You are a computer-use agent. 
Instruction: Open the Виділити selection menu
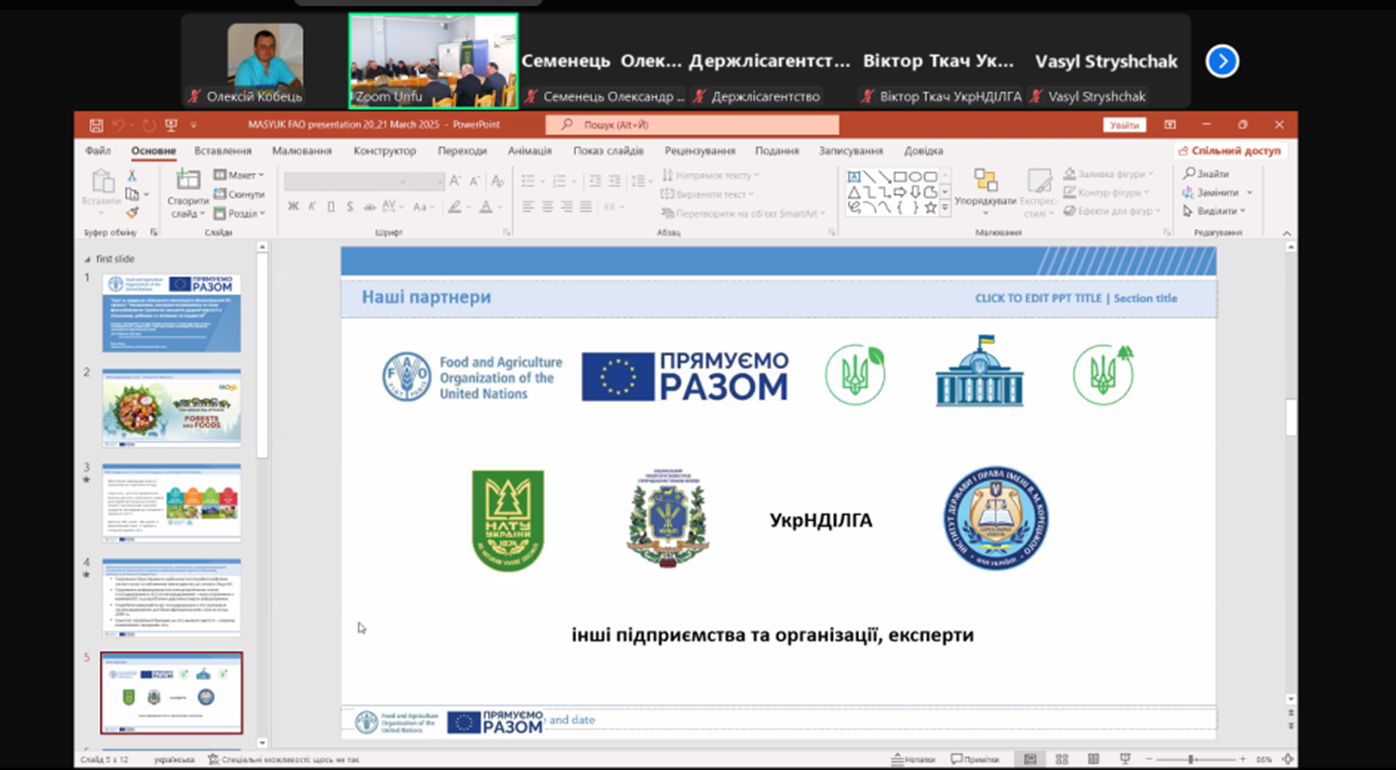(1215, 211)
